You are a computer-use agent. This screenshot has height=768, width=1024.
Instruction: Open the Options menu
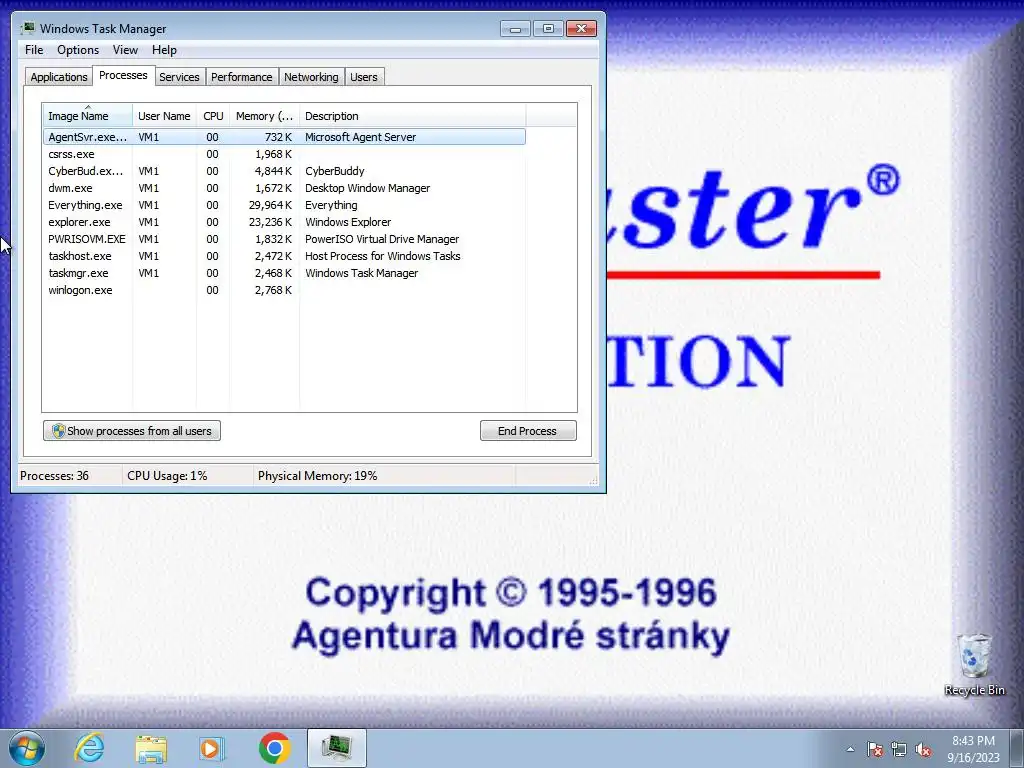[78, 50]
